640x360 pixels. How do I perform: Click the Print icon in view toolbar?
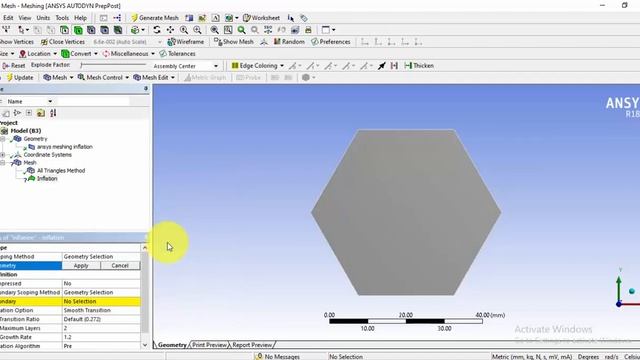[x=309, y=30]
